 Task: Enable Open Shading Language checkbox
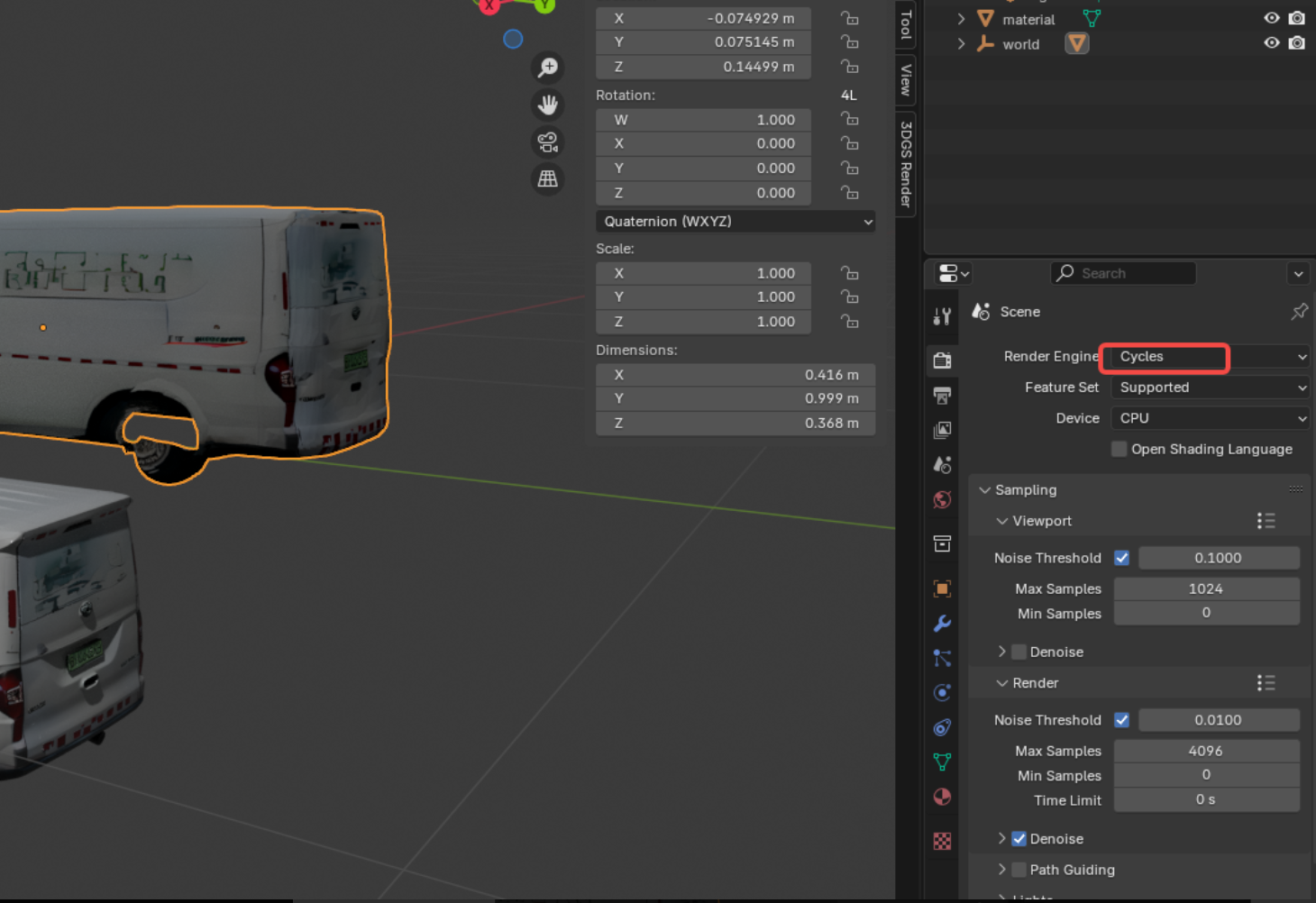tap(1119, 449)
